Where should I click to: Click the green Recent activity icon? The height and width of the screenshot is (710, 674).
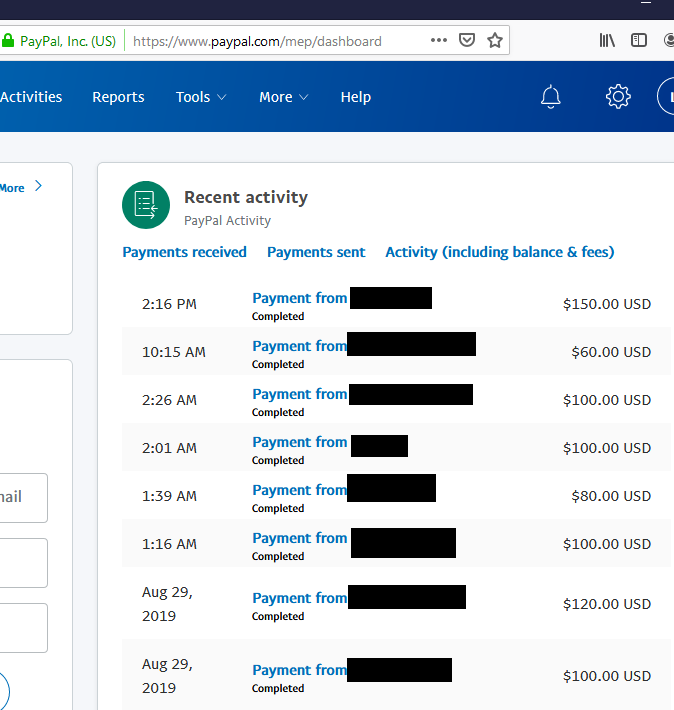click(146, 205)
